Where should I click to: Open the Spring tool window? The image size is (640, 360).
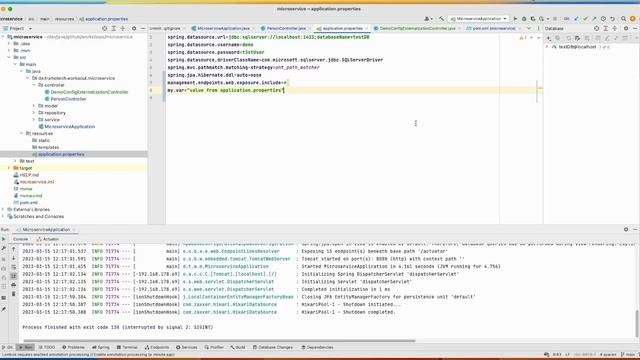pos(101,347)
